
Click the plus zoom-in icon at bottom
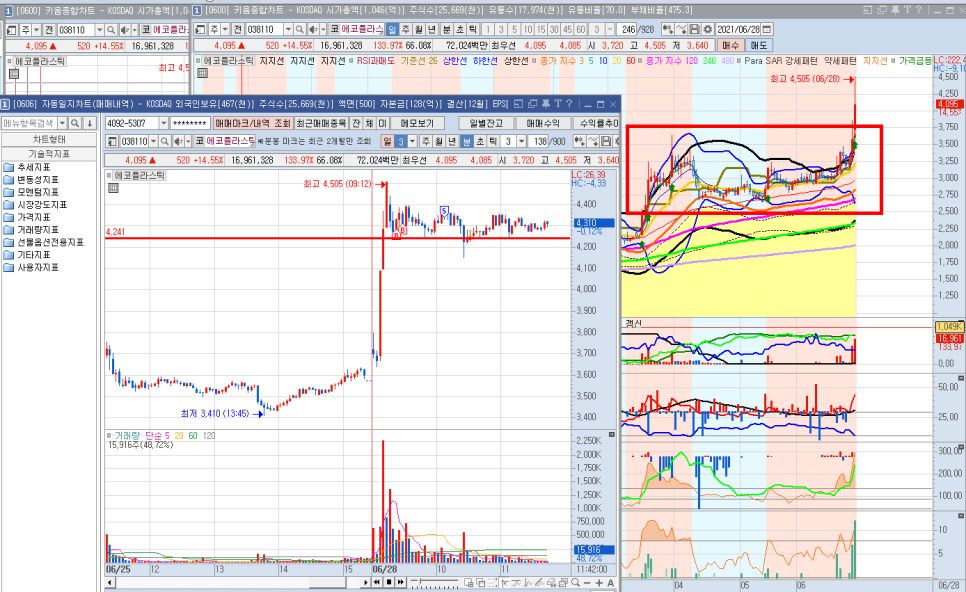point(599,582)
